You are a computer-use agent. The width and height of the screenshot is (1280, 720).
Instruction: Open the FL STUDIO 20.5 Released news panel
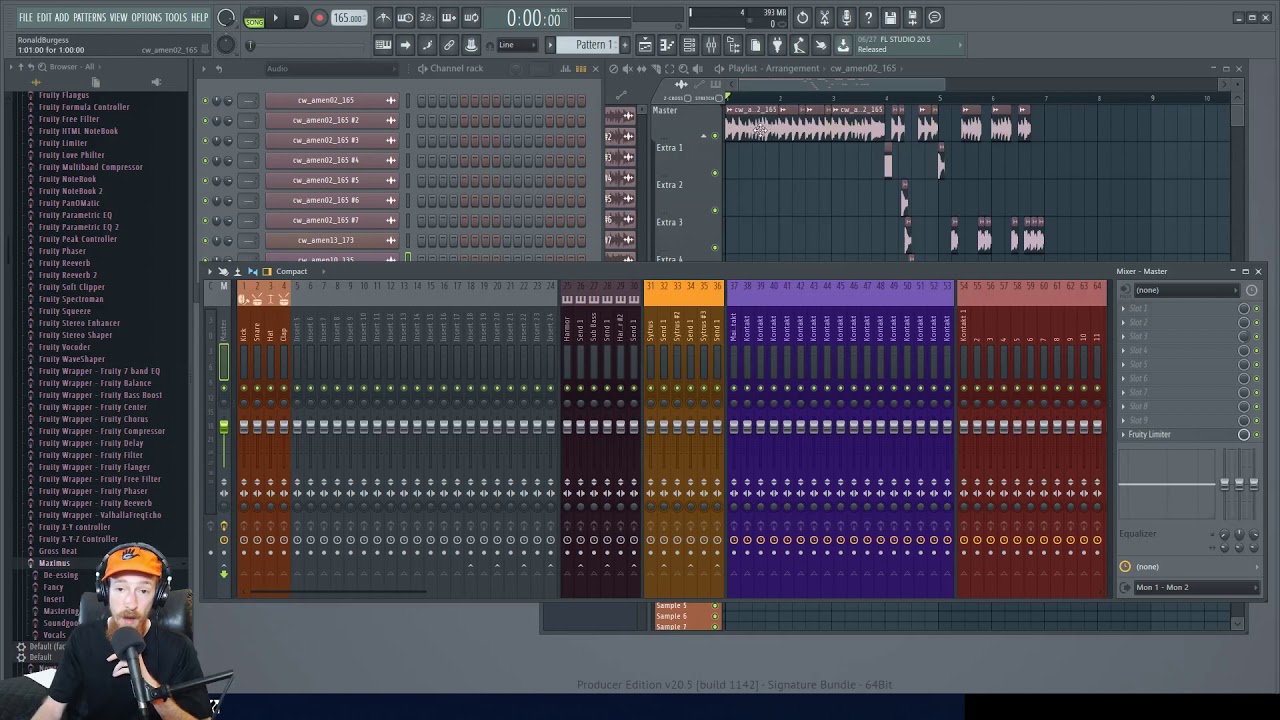(908, 44)
